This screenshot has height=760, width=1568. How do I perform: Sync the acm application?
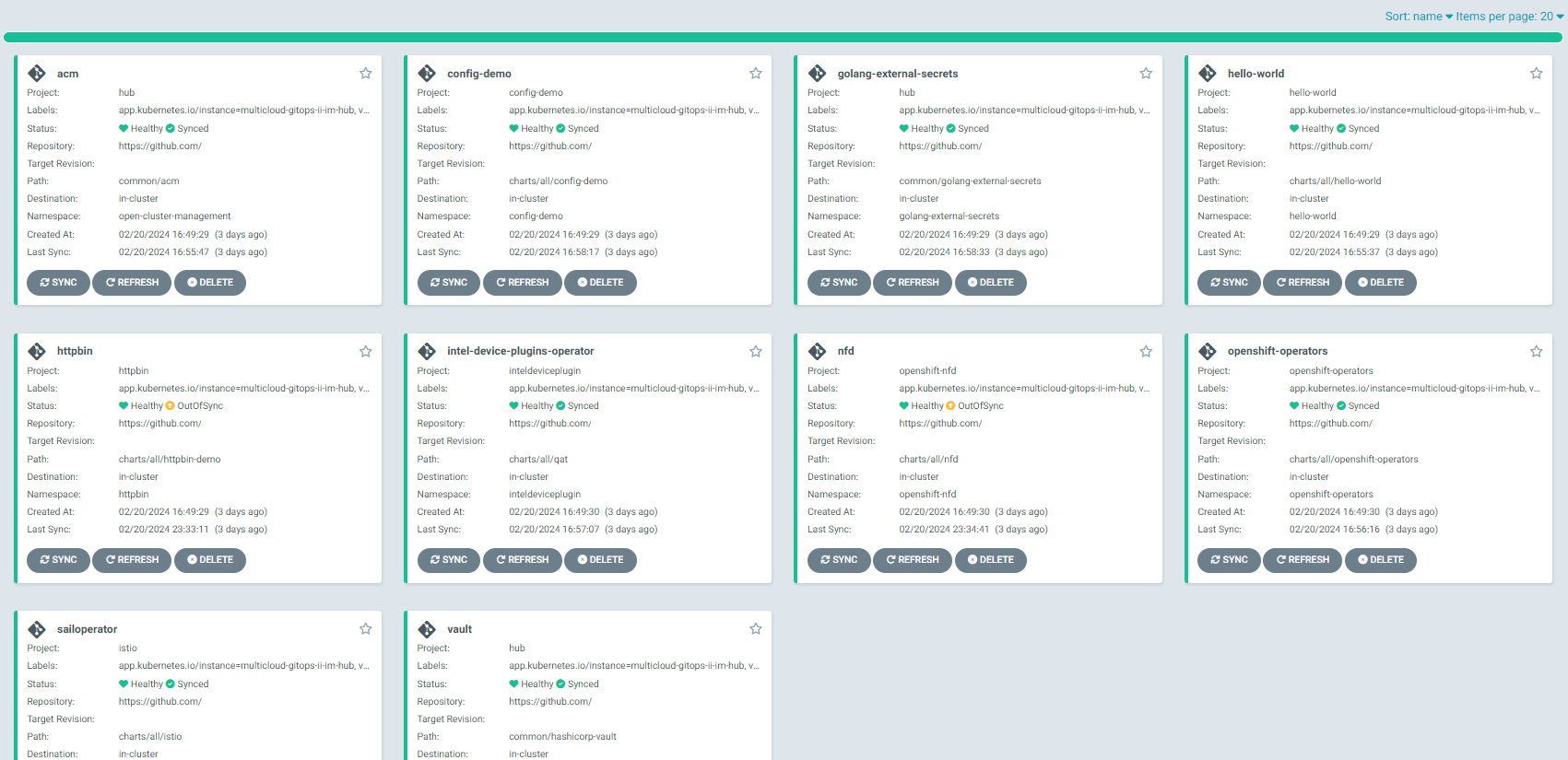click(58, 283)
